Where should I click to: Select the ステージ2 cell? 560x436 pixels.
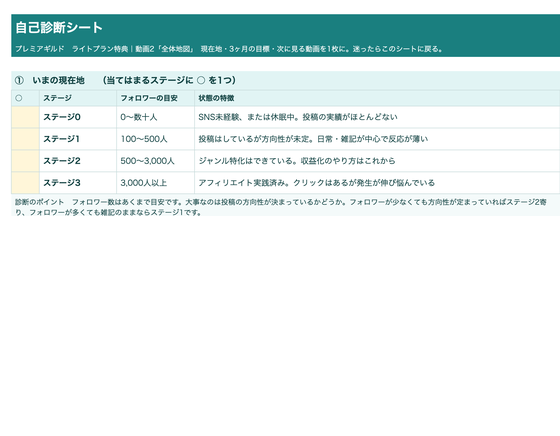(x=78, y=161)
